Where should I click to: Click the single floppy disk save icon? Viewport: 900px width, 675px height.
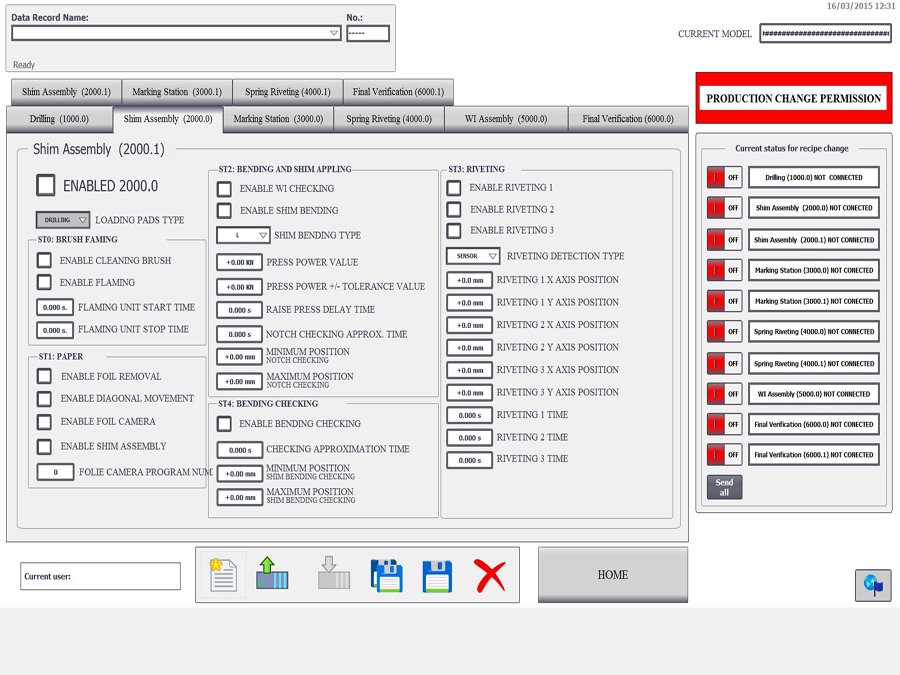pos(437,575)
